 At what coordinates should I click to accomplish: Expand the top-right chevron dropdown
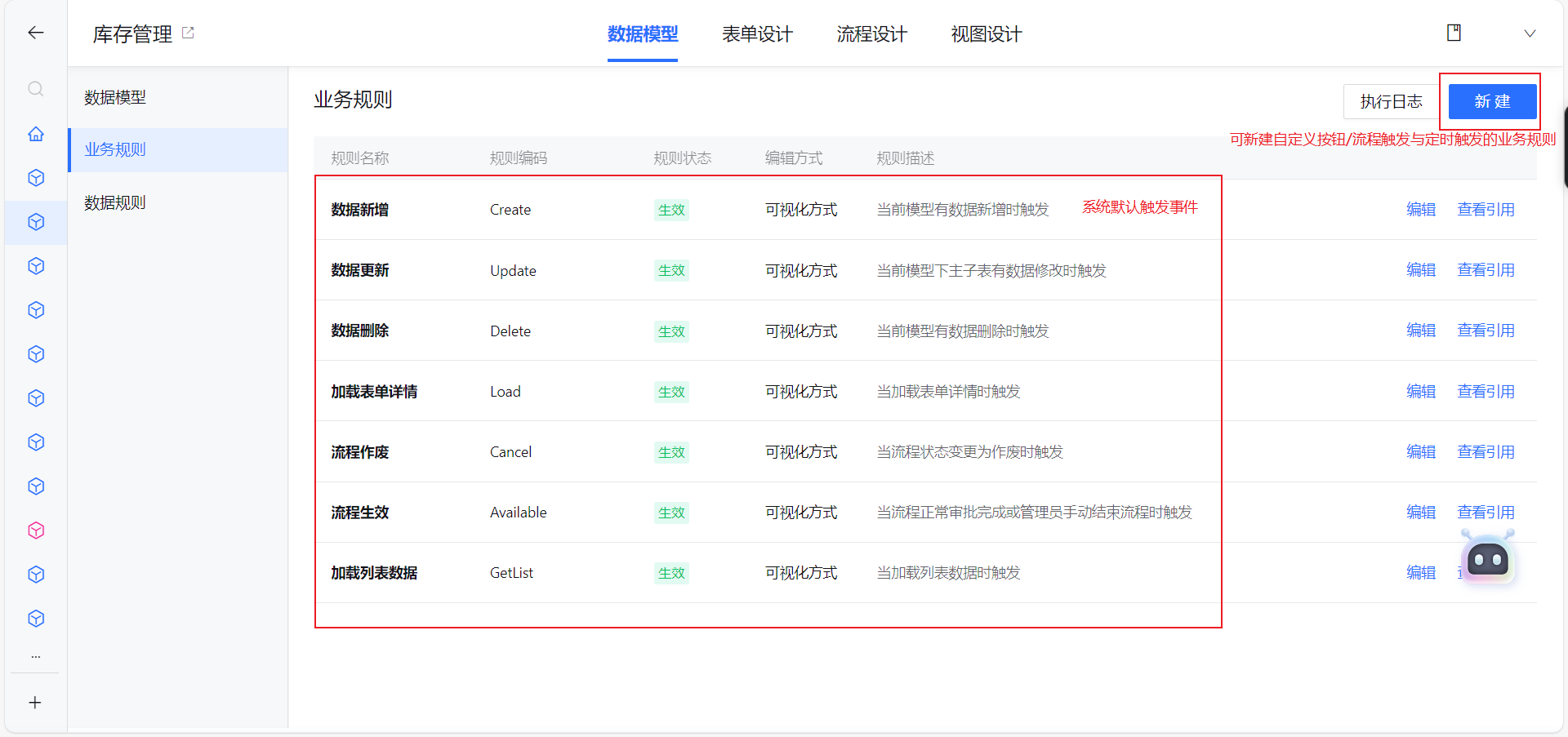point(1530,33)
